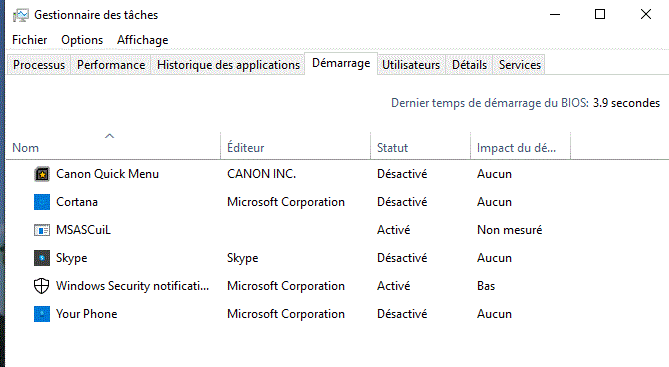This screenshot has height=367, width=669.
Task: Select Windows Security notificati... entry name
Action: [x=133, y=286]
